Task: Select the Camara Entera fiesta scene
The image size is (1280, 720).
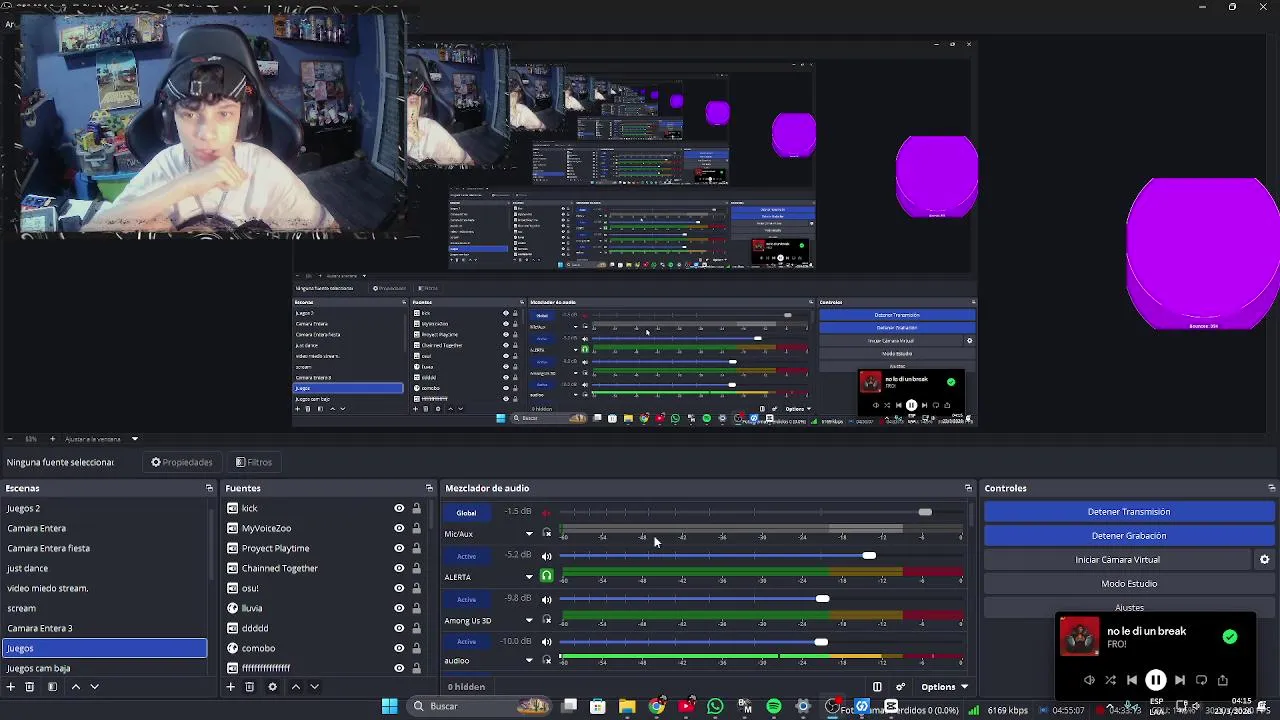Action: [104, 548]
